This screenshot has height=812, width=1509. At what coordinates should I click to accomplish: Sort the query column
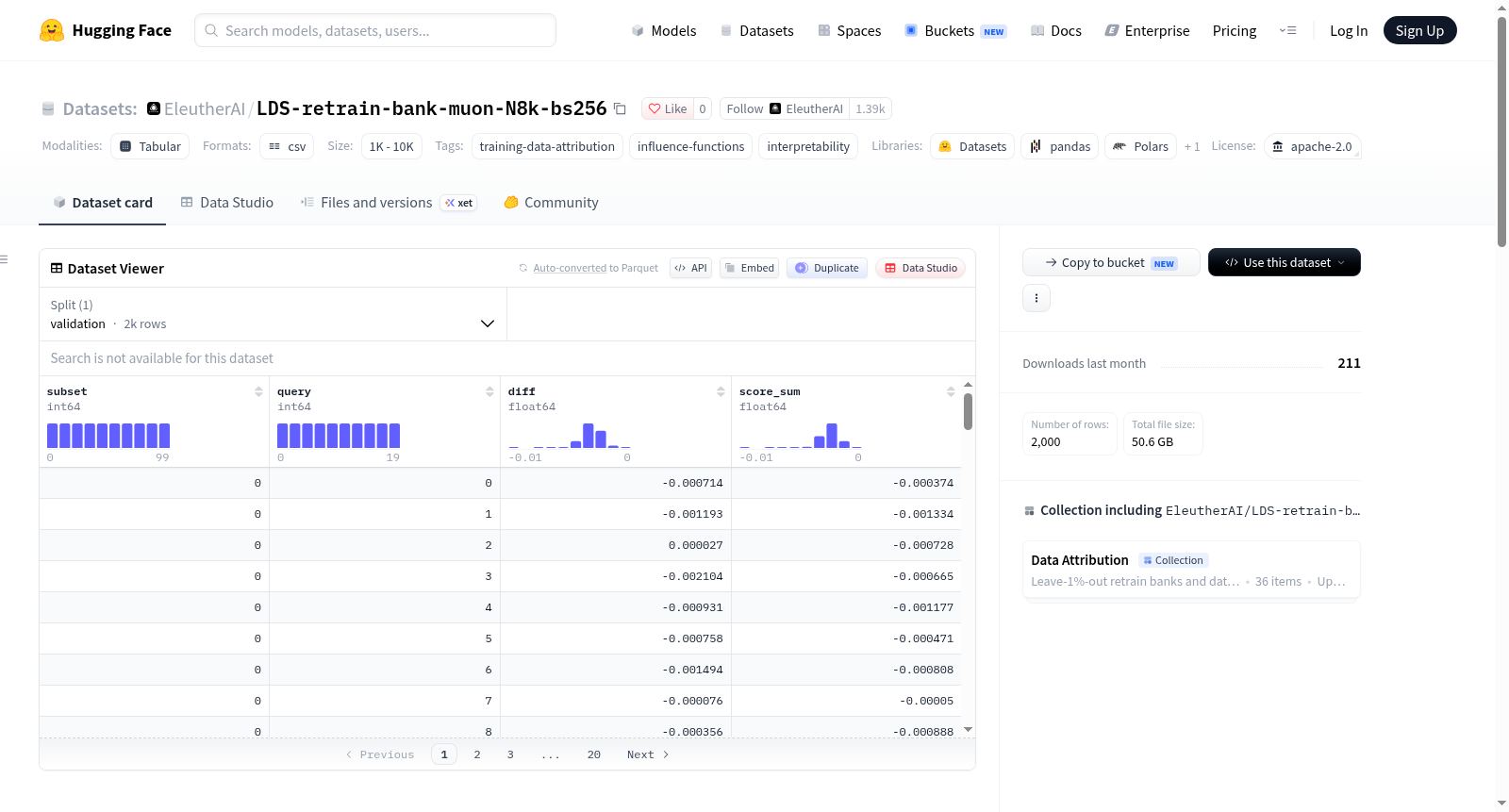489,391
